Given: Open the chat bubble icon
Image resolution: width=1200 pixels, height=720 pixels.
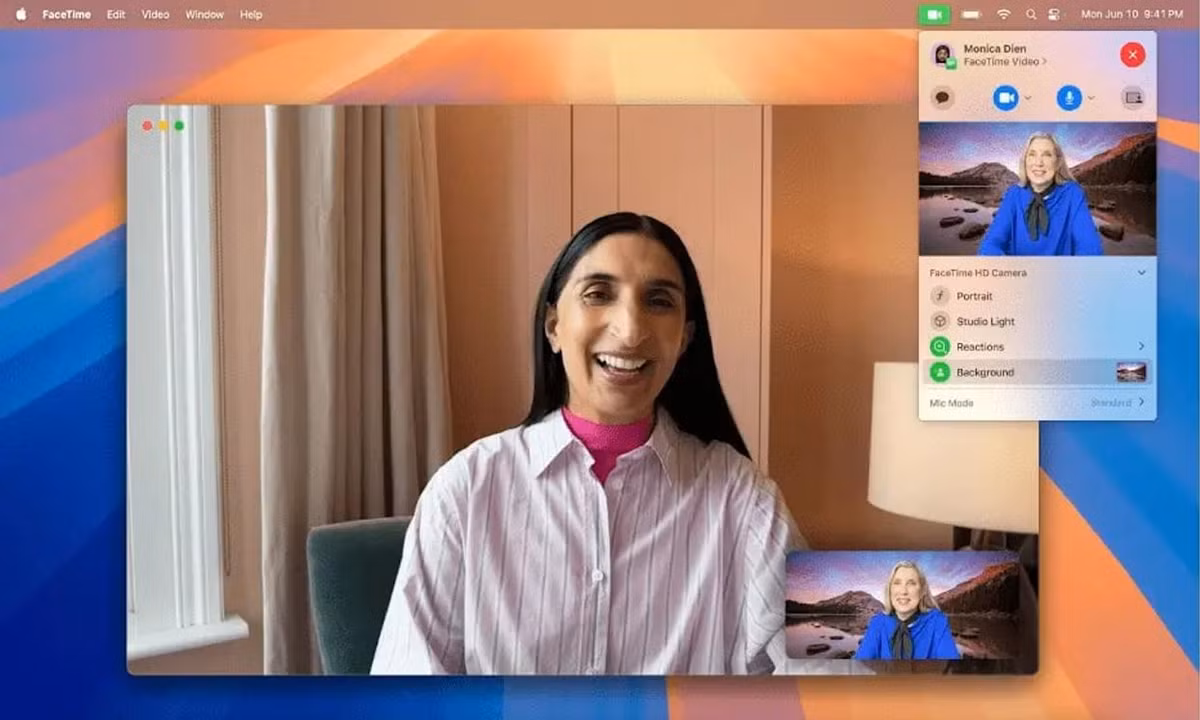Looking at the screenshot, I should (x=942, y=97).
